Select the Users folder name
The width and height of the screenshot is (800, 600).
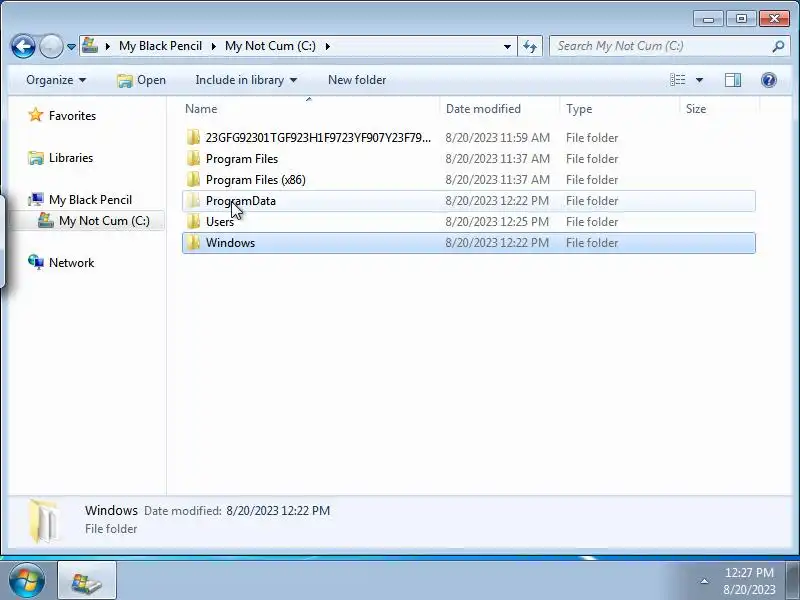[x=220, y=221]
